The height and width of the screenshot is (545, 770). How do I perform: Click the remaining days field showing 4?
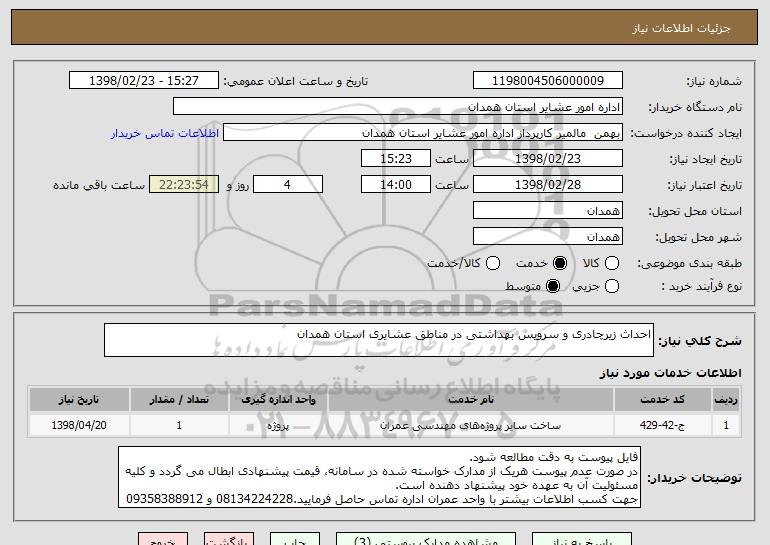click(x=288, y=185)
